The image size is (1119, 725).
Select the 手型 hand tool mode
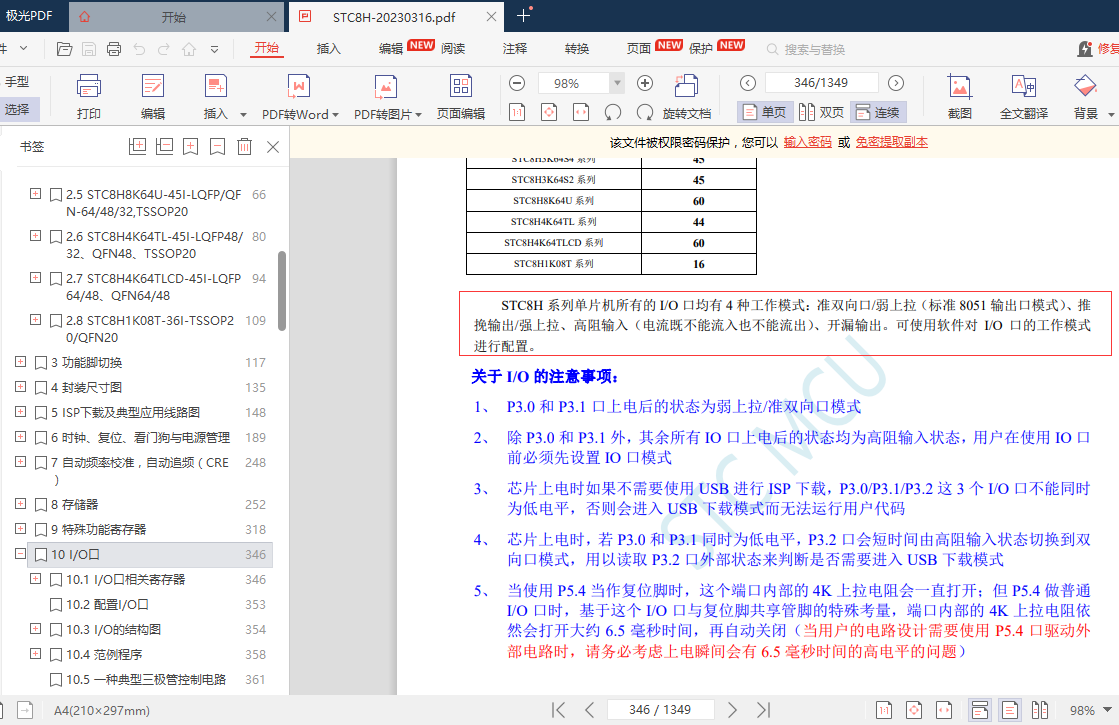[x=17, y=81]
